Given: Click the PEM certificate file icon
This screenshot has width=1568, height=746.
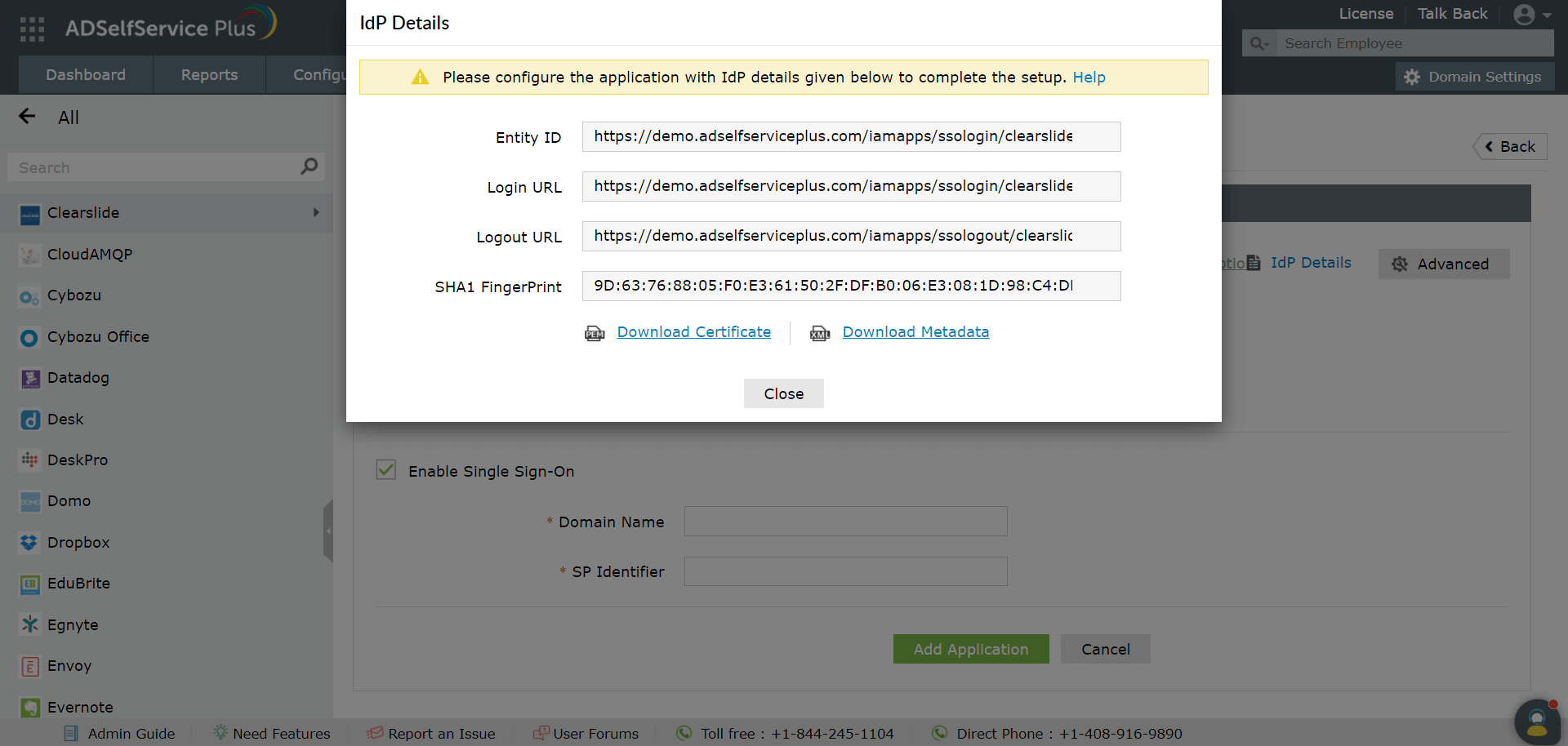Looking at the screenshot, I should point(595,333).
